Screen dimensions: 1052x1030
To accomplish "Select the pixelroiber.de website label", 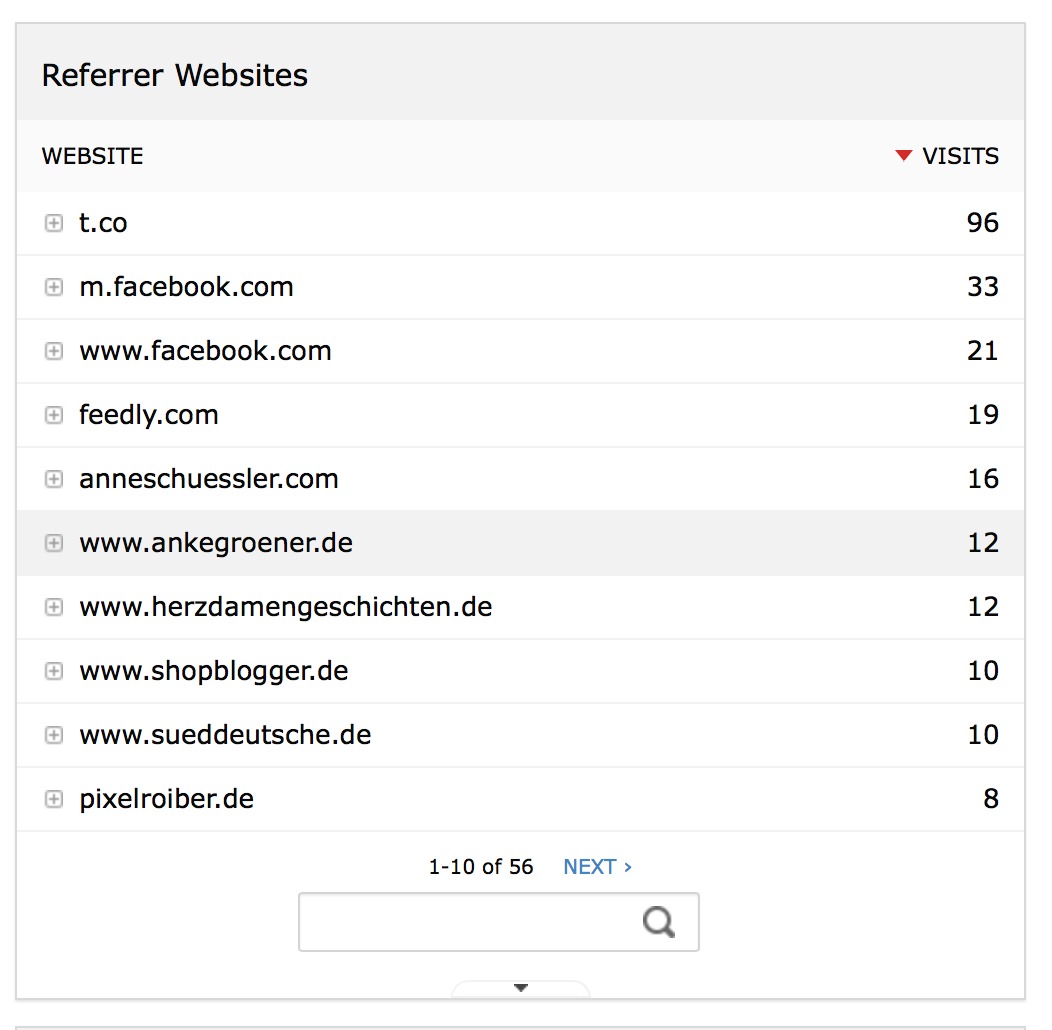I will pos(166,799).
